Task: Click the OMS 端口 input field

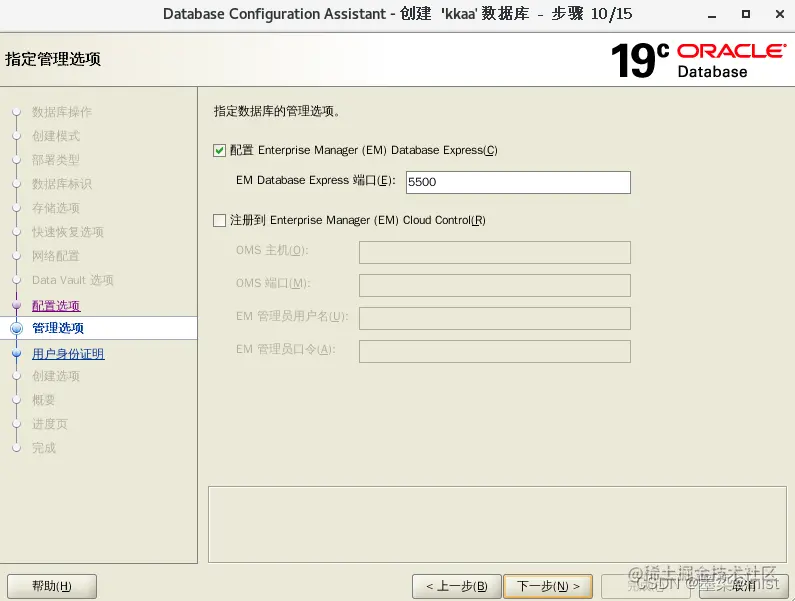Action: click(x=495, y=286)
